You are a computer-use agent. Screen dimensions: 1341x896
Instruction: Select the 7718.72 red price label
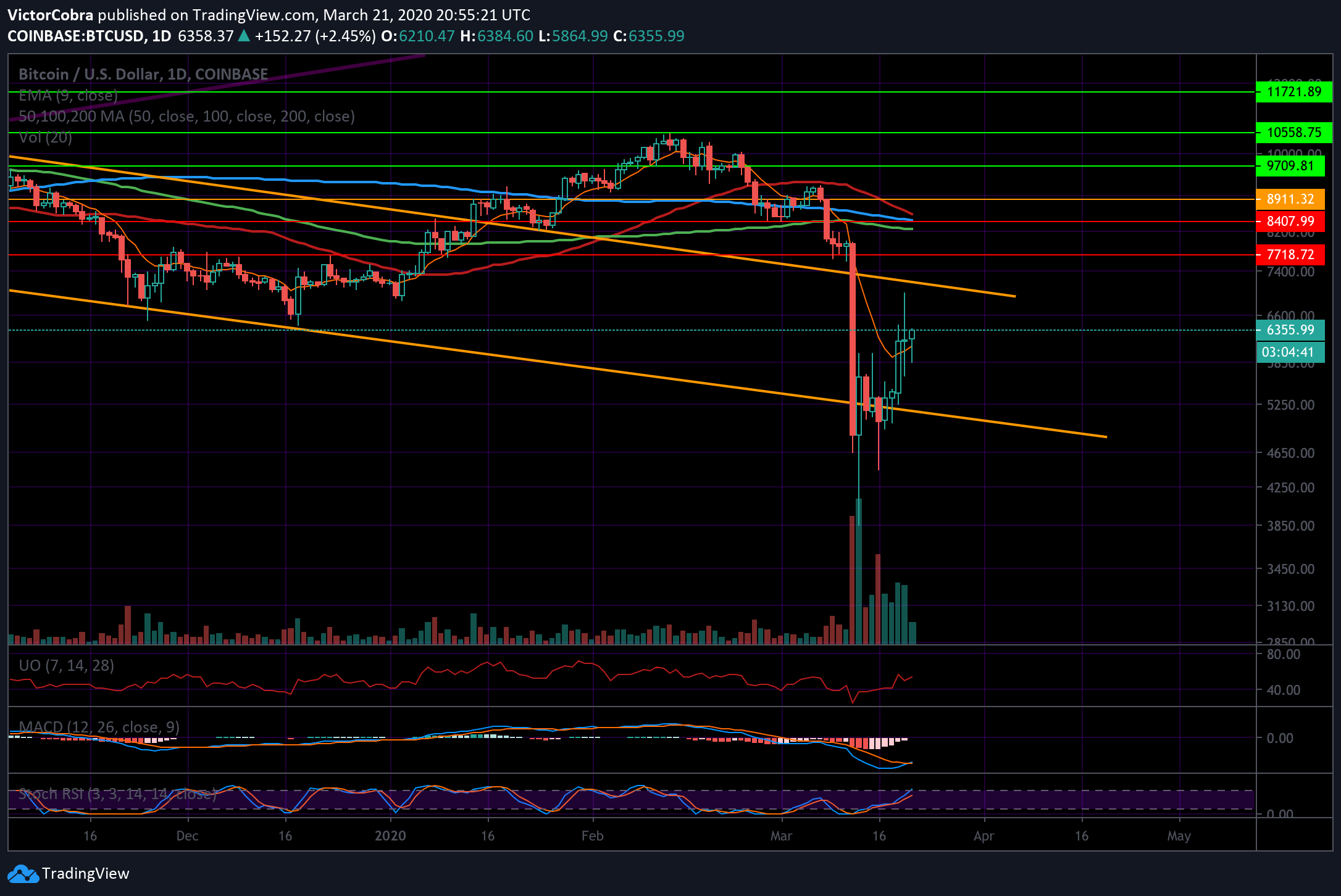click(1290, 255)
